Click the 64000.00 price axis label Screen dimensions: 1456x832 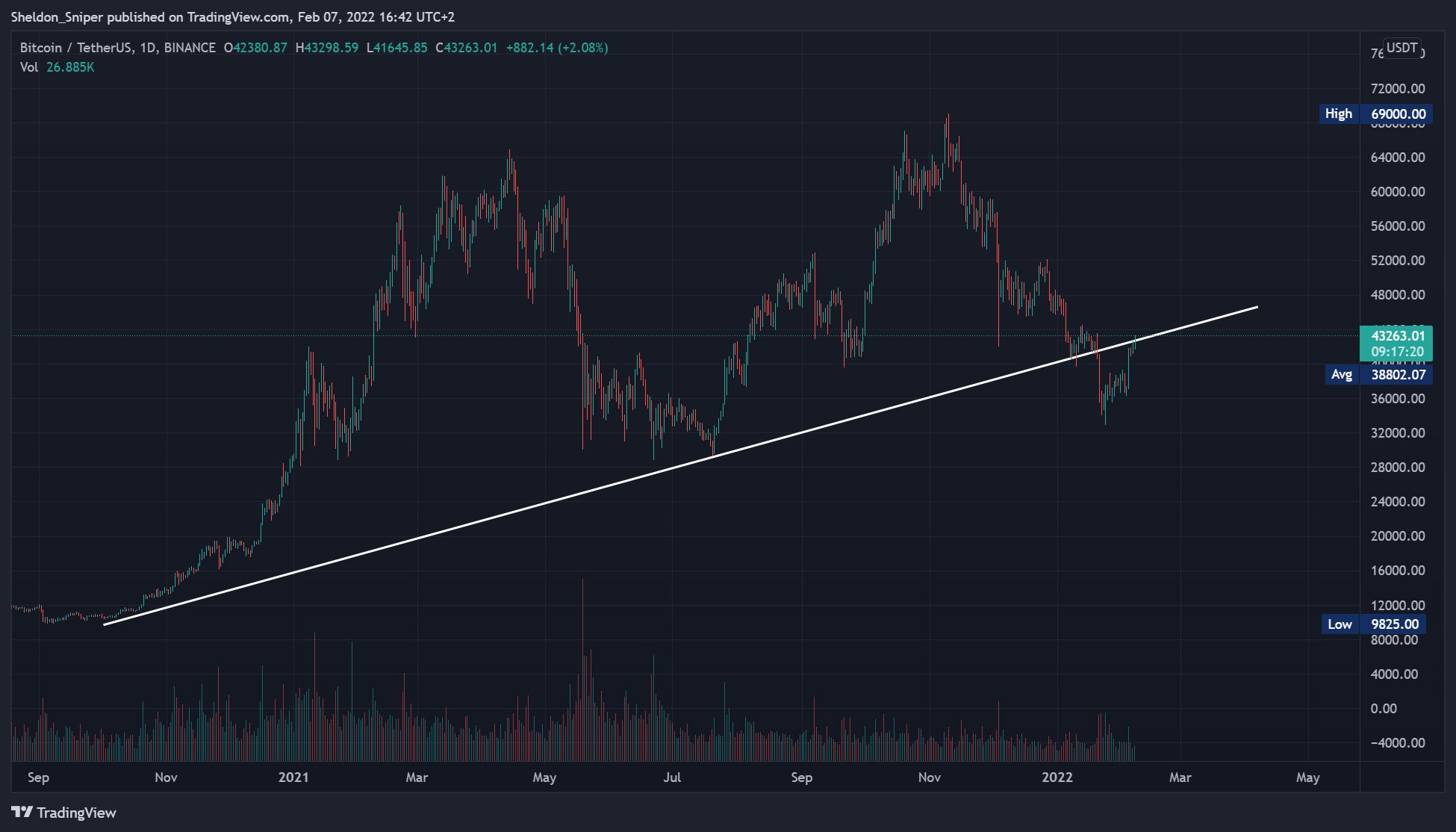(x=1398, y=158)
